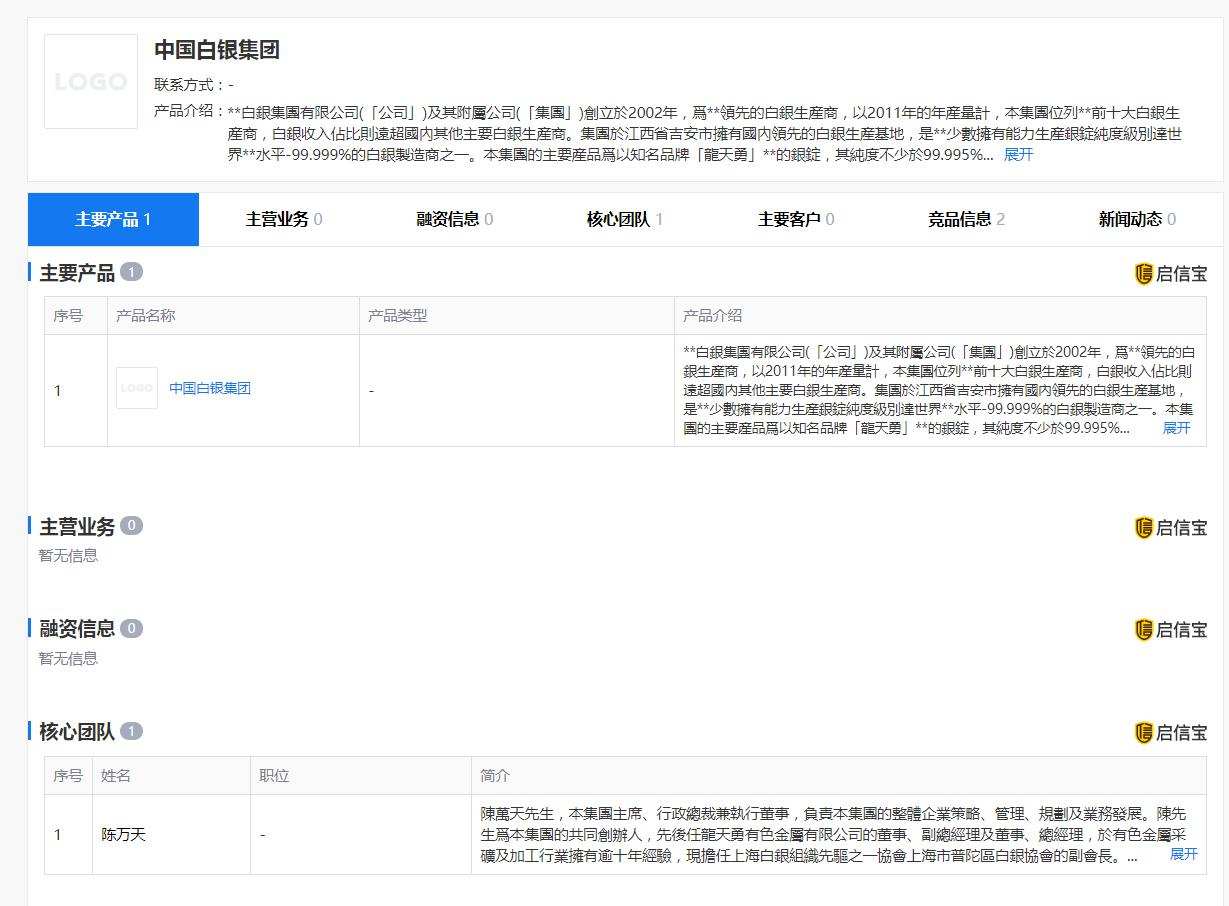Click the company LOGO placeholder image
The image size is (1229, 906).
91,81
